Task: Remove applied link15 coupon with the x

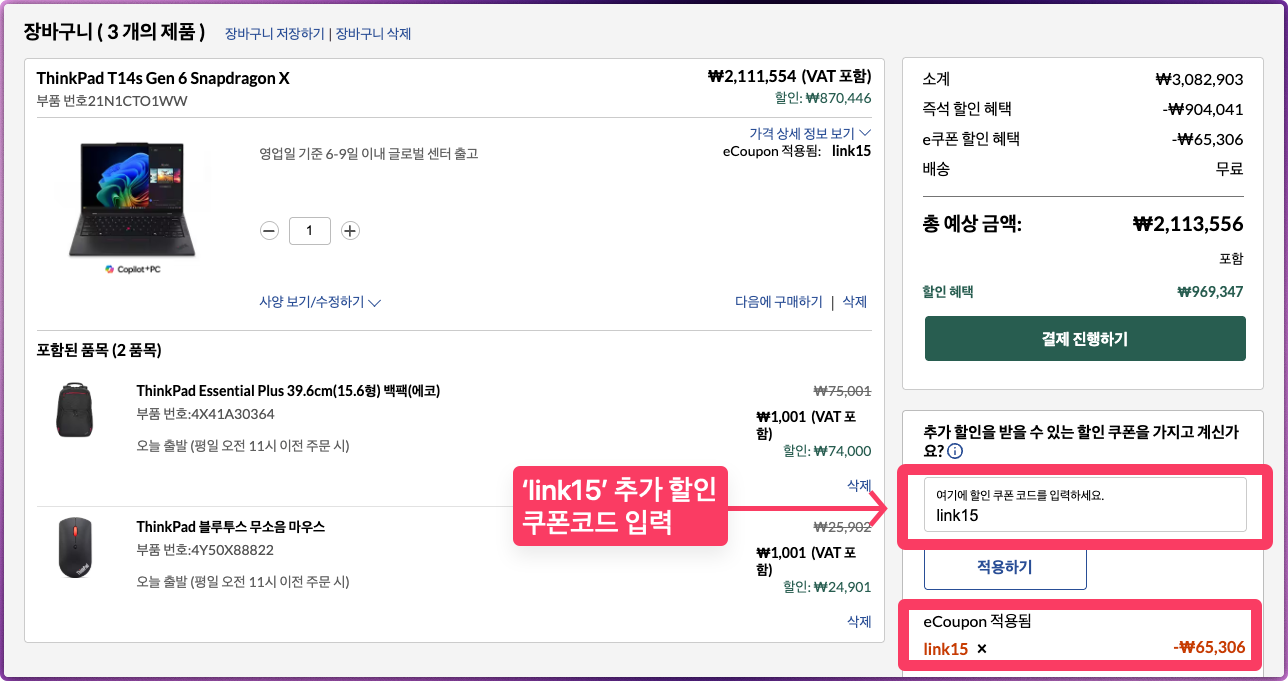Action: click(x=981, y=649)
